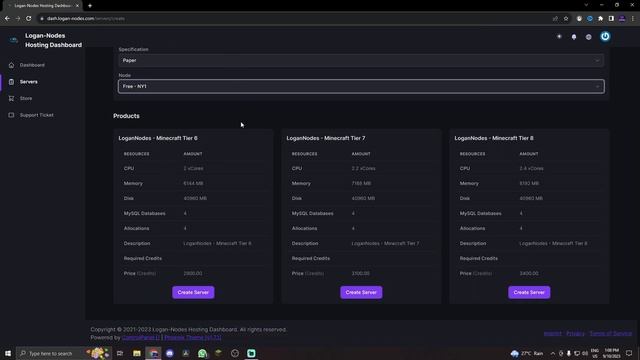Select the Logan-Nodes Hosting Dashboard browser tab
Image resolution: width=640 pixels, height=360 pixels.
pyautogui.click(x=42, y=6)
